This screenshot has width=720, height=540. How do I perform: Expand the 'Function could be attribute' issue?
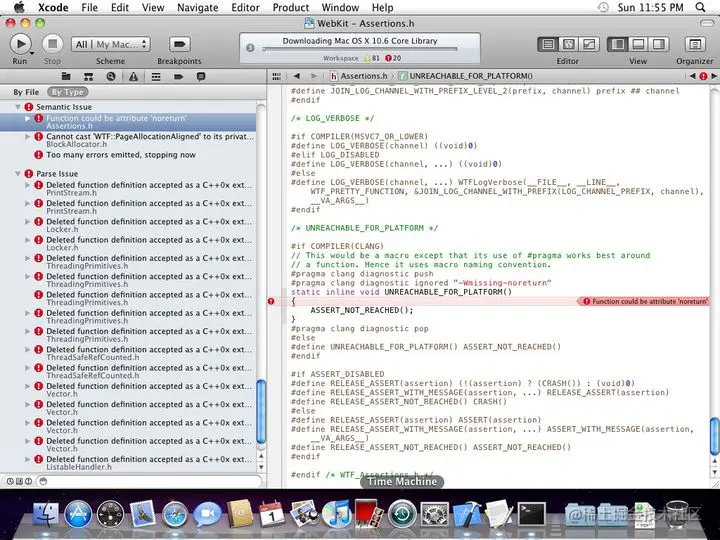point(28,118)
